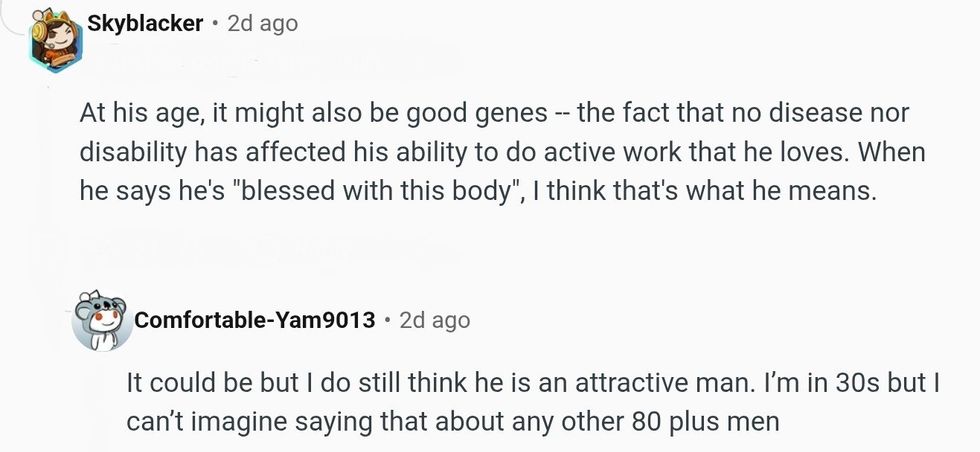Click the dot separator after the Skyblacker name
The height and width of the screenshot is (452, 980).
click(215, 23)
